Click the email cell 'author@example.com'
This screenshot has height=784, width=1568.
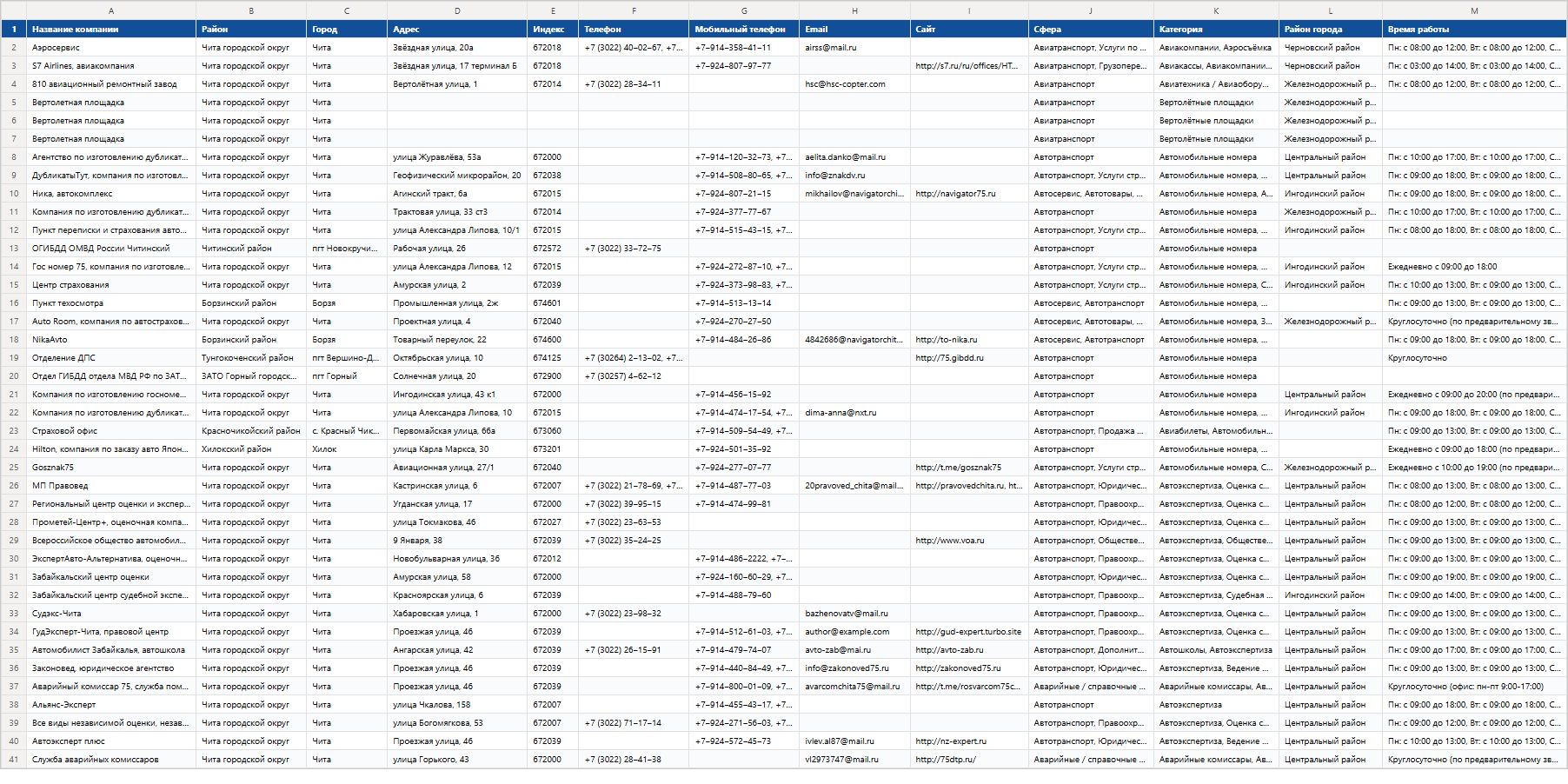(x=854, y=631)
